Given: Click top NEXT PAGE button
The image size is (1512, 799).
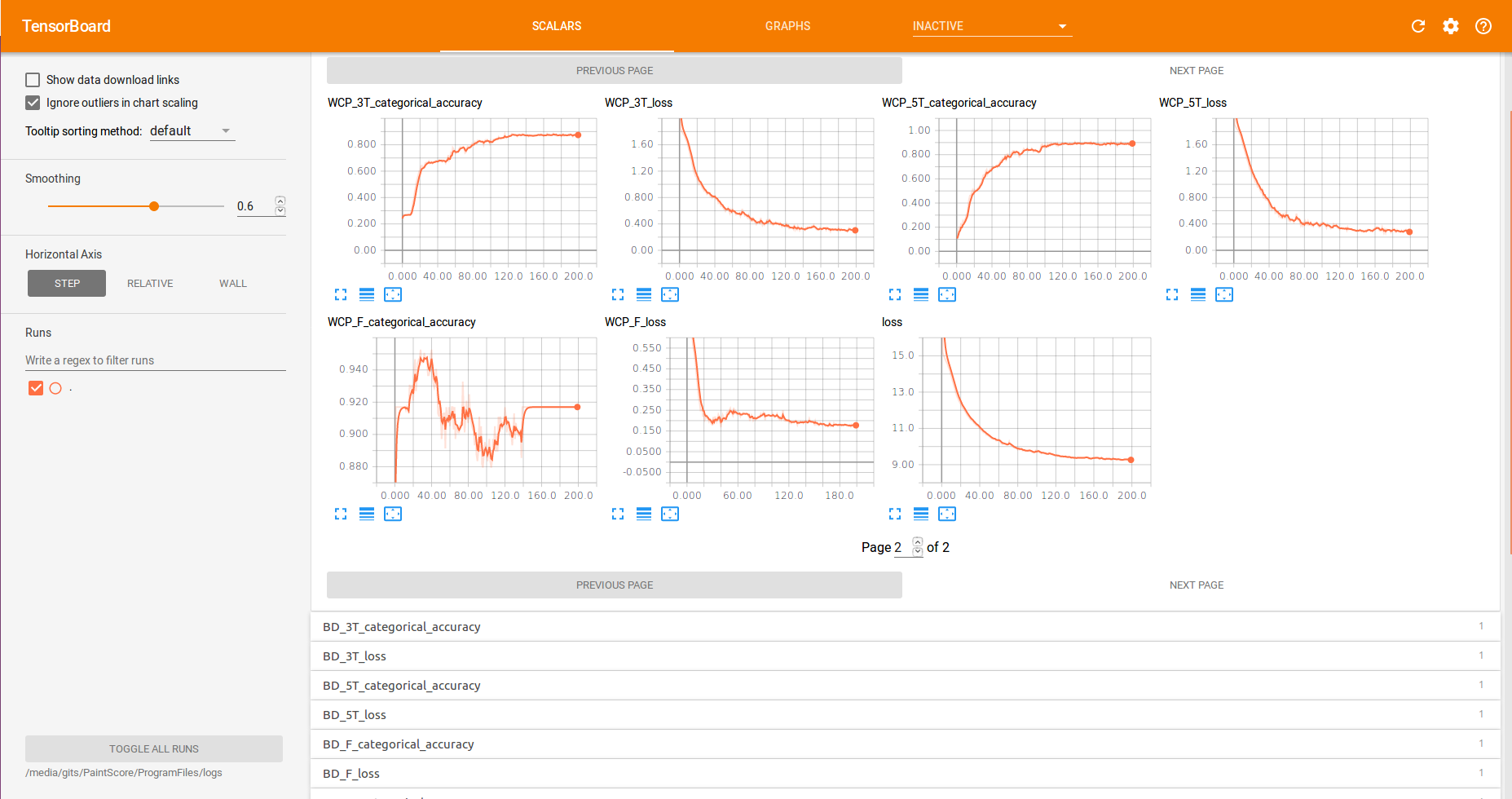Looking at the screenshot, I should coord(1197,71).
